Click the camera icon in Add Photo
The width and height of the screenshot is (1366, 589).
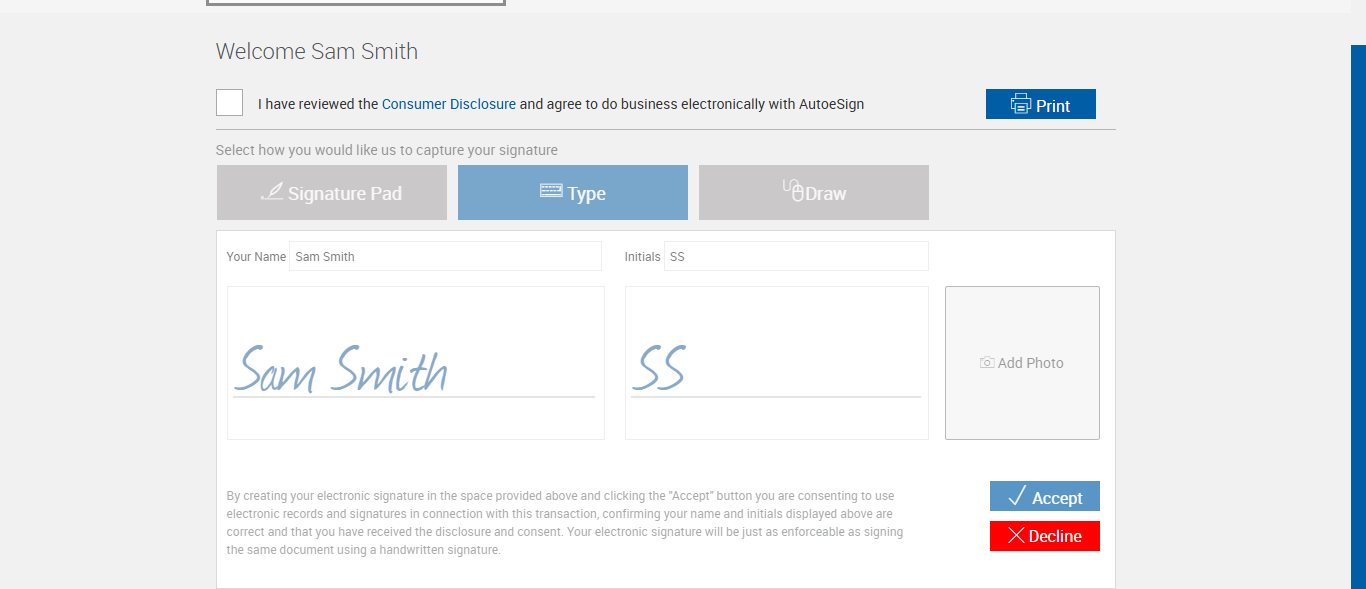[x=987, y=363]
